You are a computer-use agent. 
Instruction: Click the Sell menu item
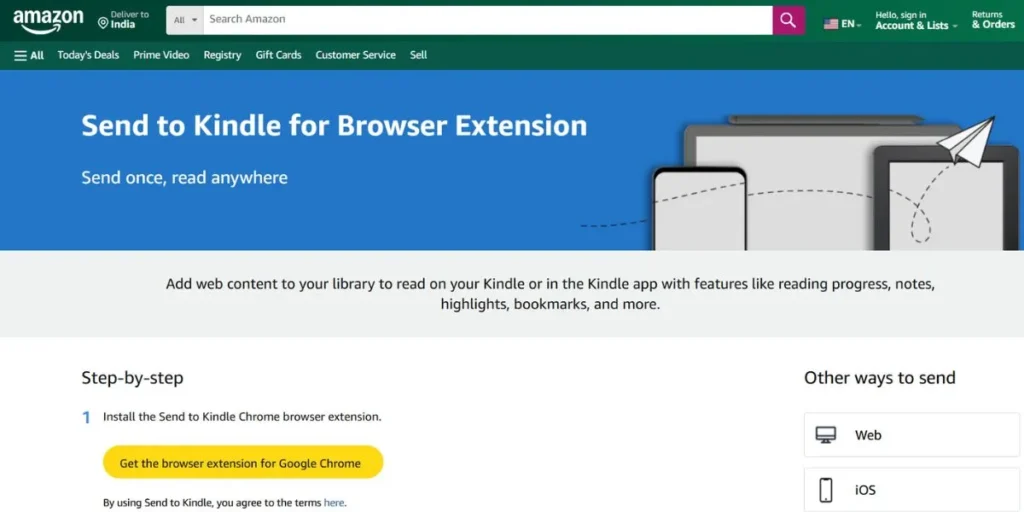click(x=419, y=55)
